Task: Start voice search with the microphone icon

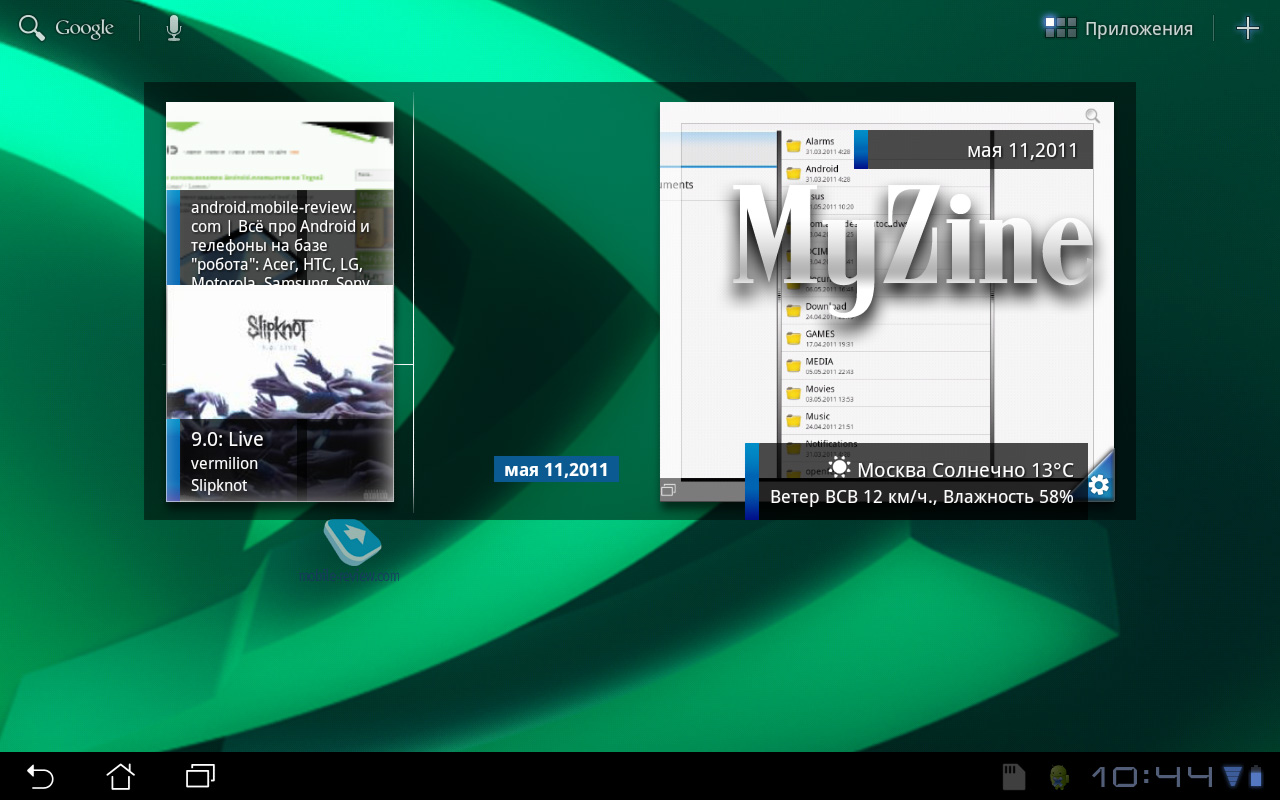Action: tap(174, 28)
